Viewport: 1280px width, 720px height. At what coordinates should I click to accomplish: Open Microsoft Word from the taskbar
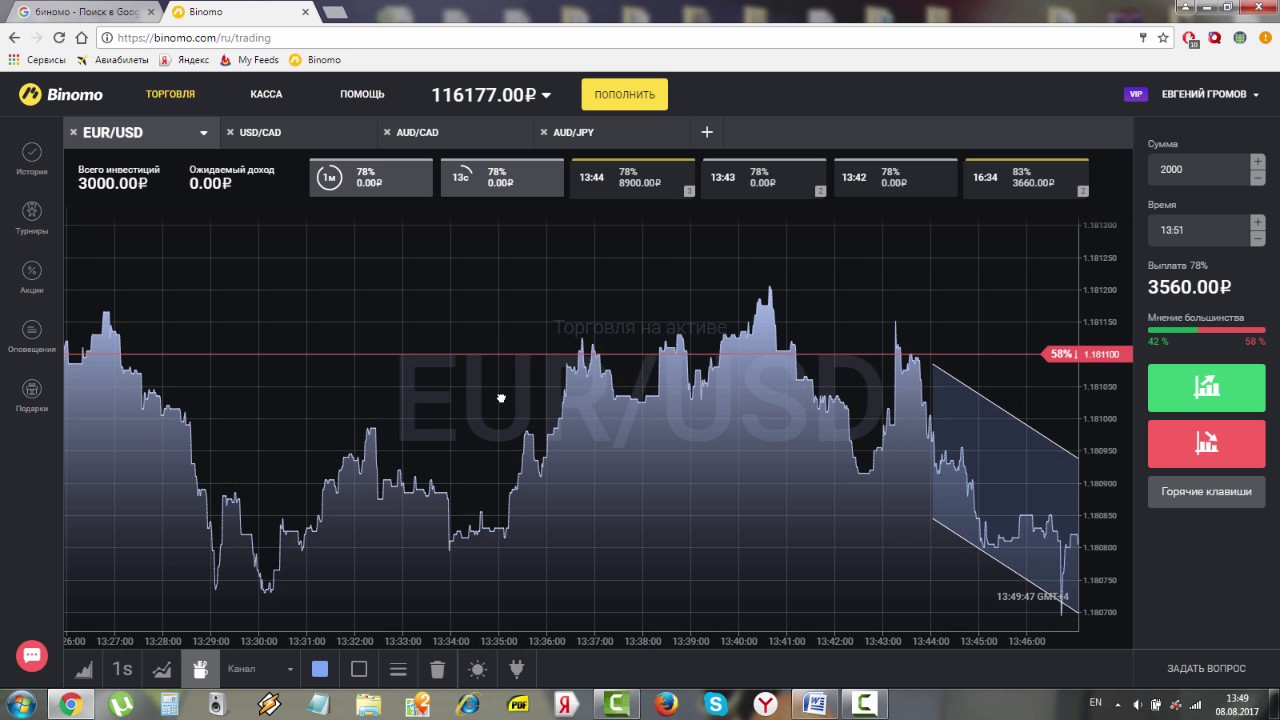[813, 703]
